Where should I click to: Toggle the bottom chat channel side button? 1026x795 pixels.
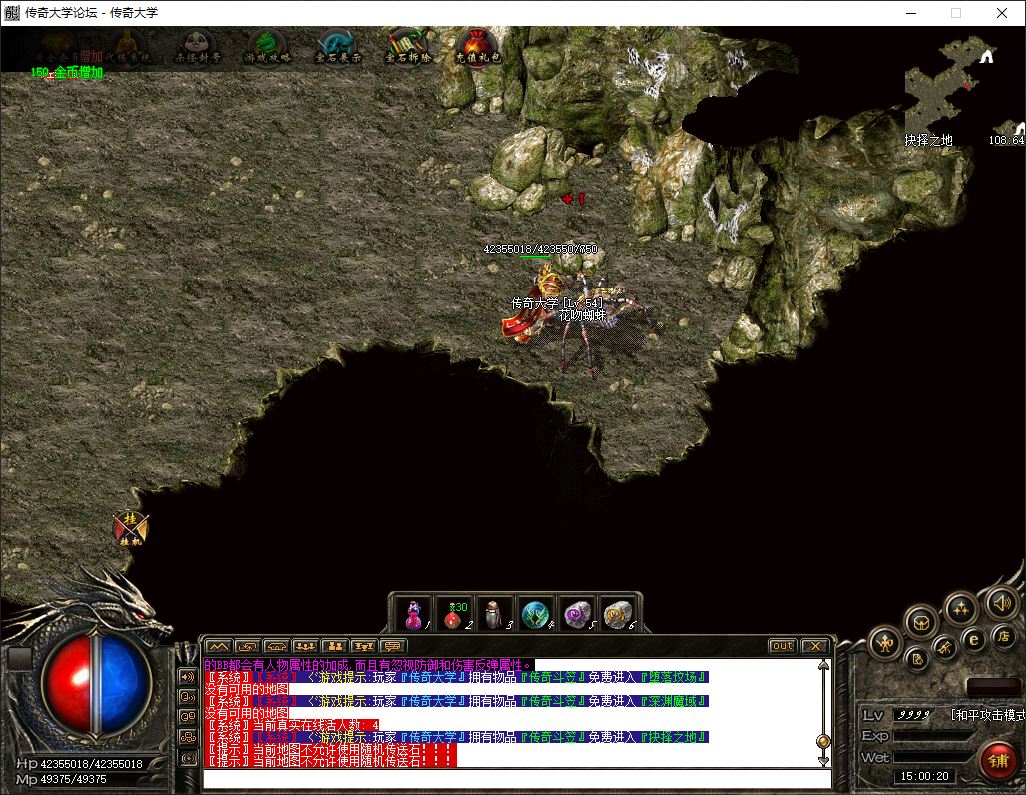188,758
